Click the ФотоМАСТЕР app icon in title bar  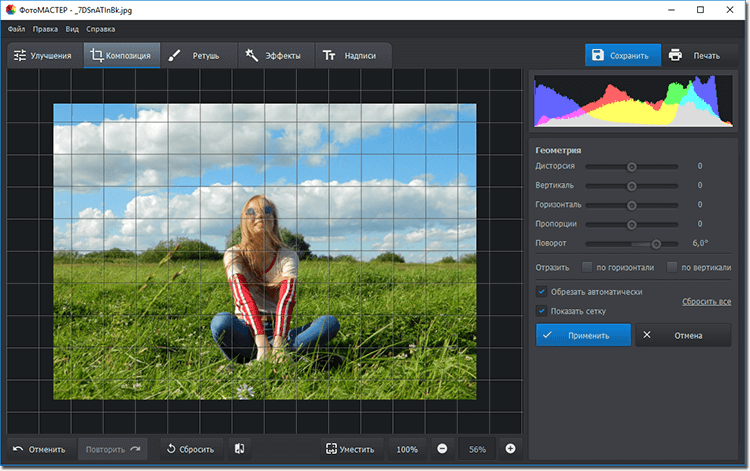(11, 10)
